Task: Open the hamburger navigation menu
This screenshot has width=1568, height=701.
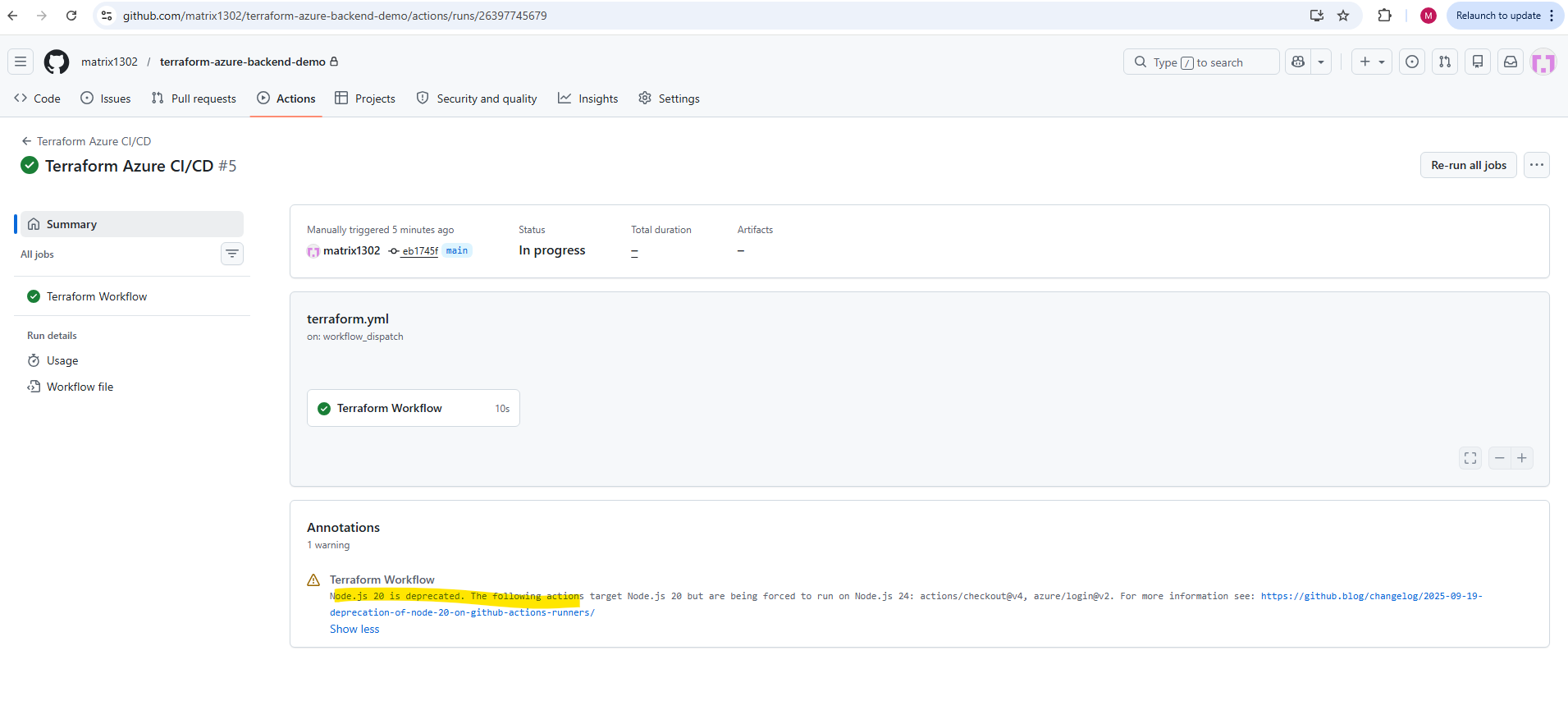Action: (21, 62)
